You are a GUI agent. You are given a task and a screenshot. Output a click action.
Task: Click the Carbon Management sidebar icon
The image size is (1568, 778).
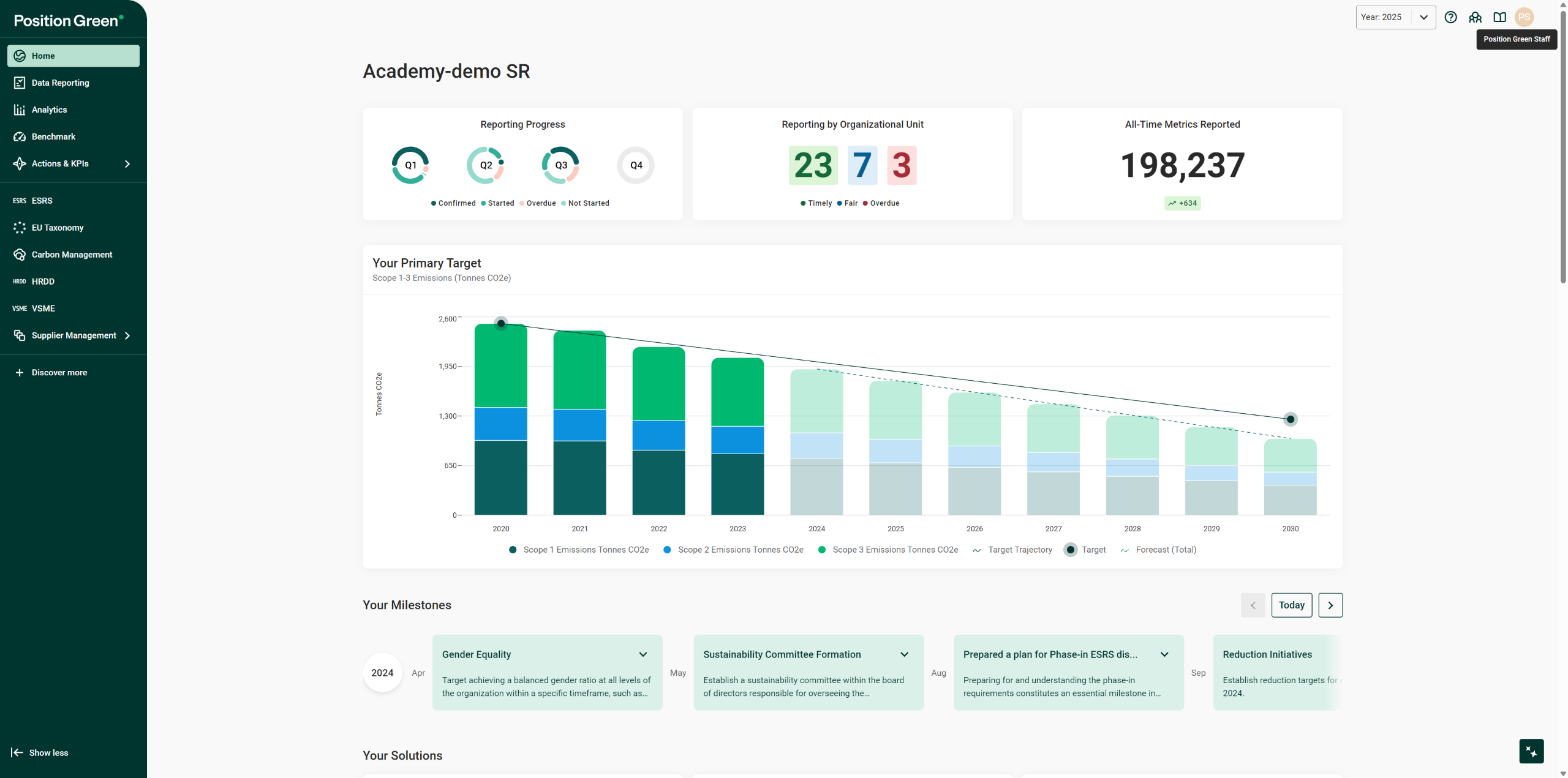20,255
